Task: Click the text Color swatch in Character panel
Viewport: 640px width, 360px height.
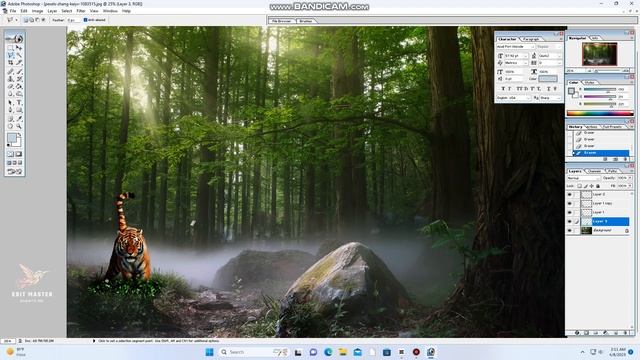Action: pyautogui.click(x=548, y=79)
